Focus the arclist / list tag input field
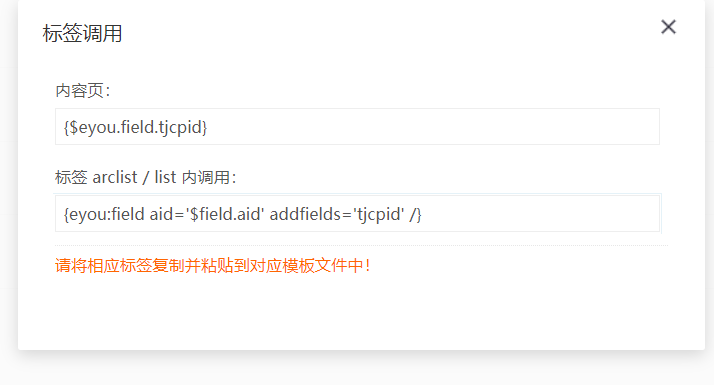The image size is (714, 385). pyautogui.click(x=357, y=214)
